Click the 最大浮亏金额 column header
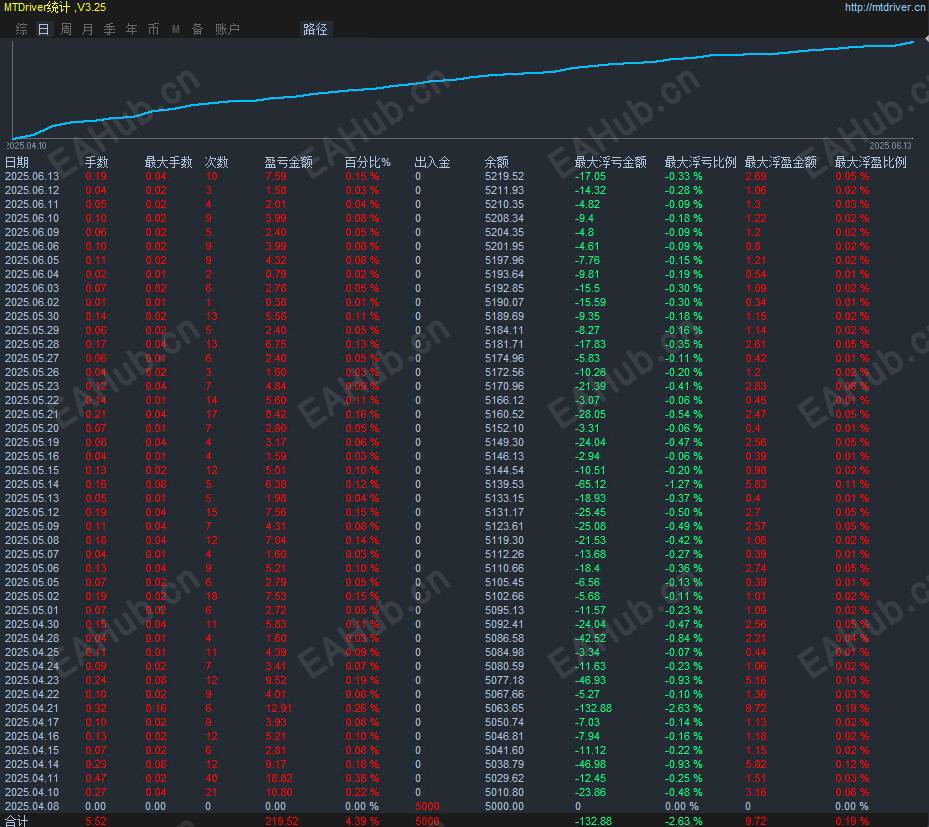Image resolution: width=929 pixels, height=827 pixels. tap(610, 162)
